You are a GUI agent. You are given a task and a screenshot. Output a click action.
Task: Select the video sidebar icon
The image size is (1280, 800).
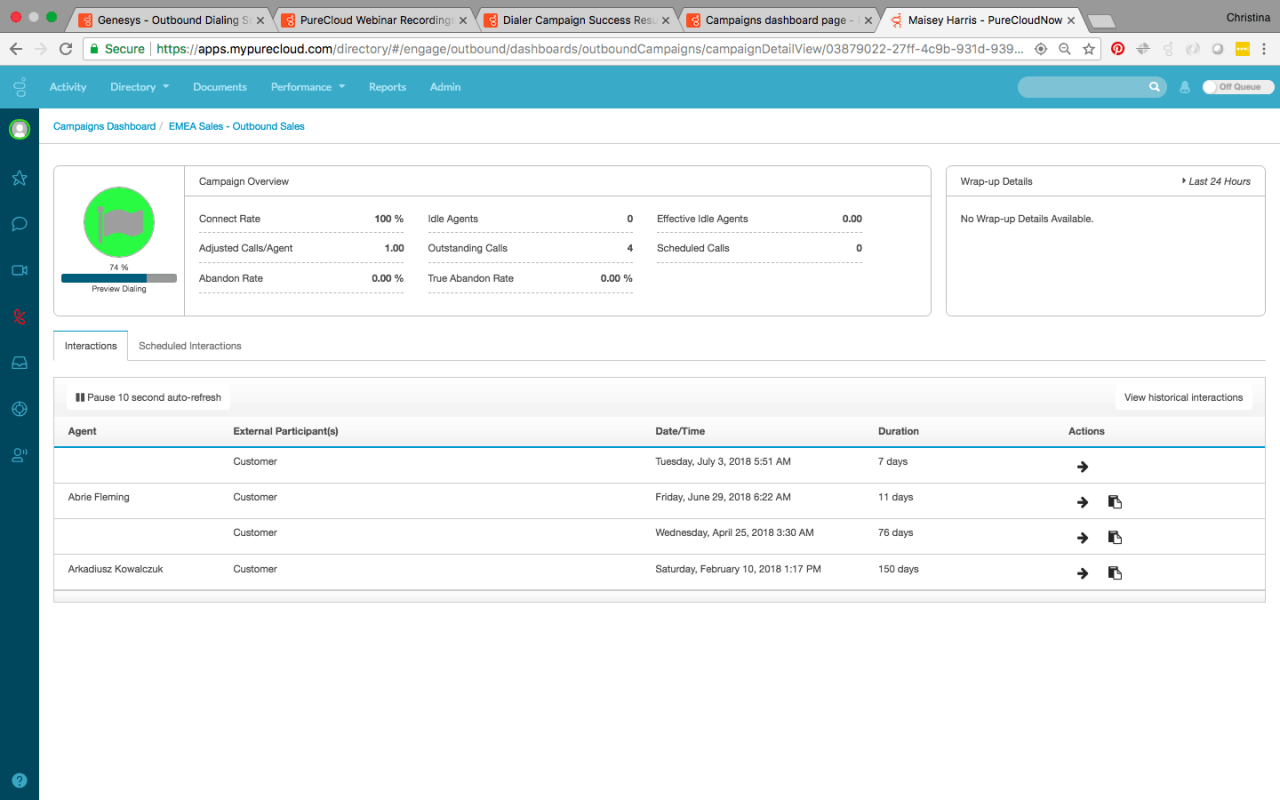point(19,270)
